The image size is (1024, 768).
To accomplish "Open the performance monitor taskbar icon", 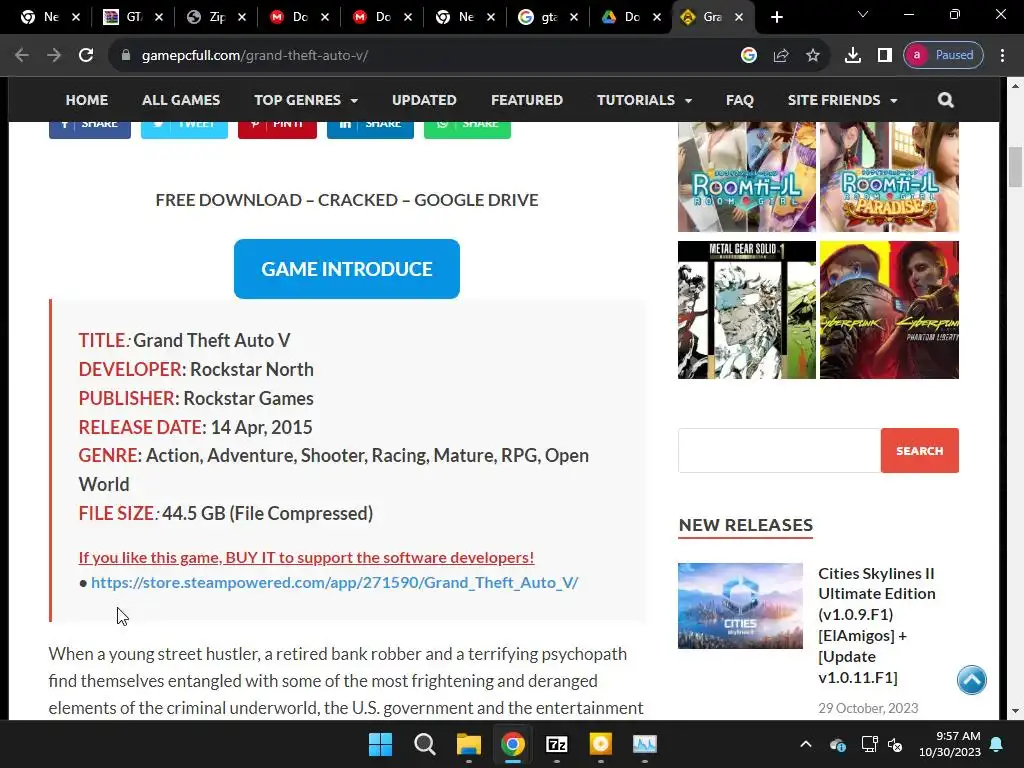I will coord(645,744).
